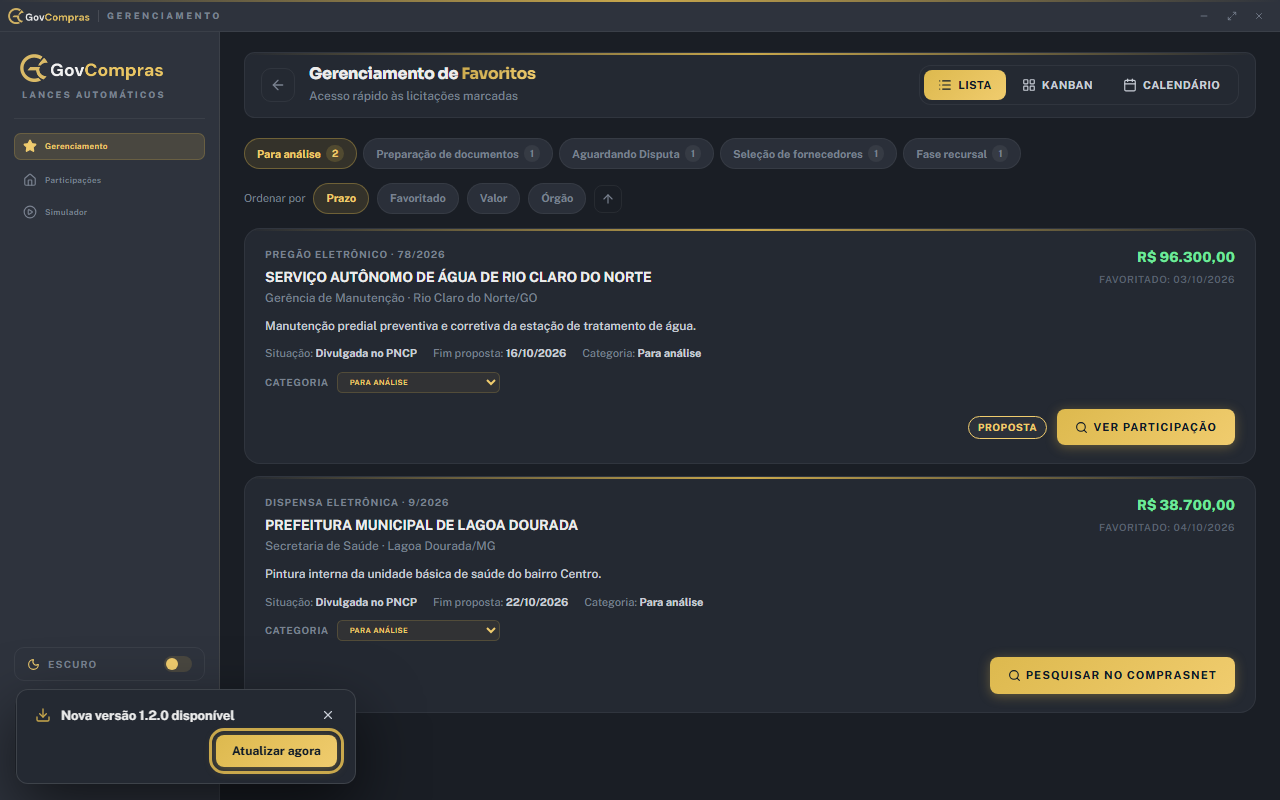The width and height of the screenshot is (1280, 800).
Task: Click the title Prefeitura Municipal de Lagoa Dourada
Action: point(421,525)
